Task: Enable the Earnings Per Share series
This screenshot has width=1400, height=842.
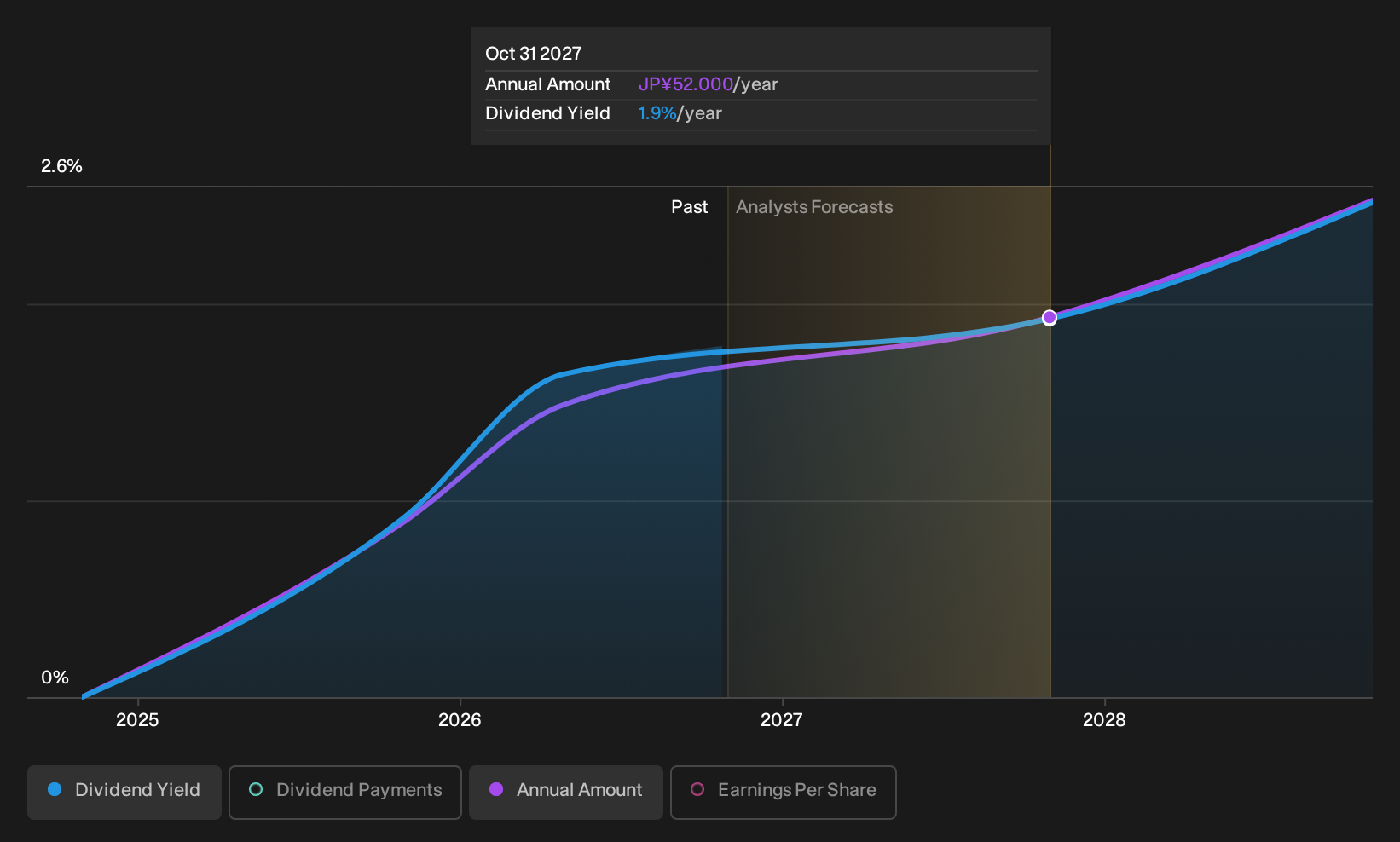Action: (784, 793)
